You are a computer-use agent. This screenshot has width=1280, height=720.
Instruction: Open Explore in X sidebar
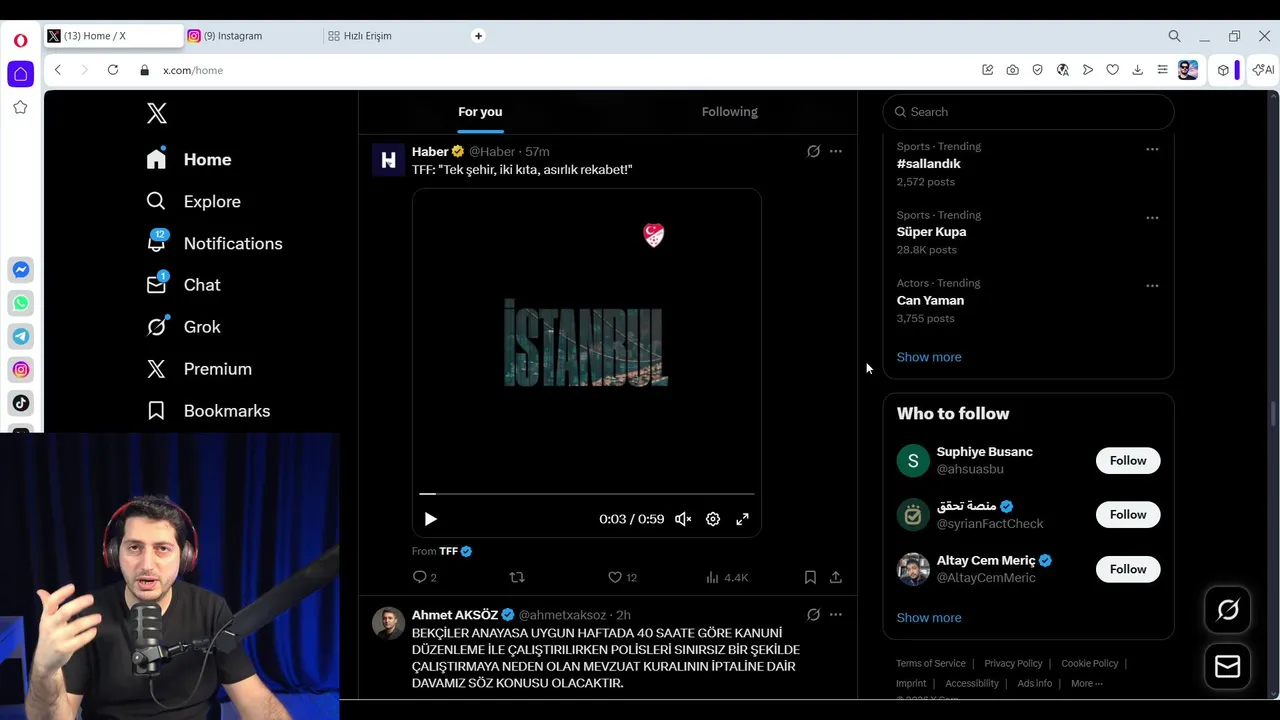click(x=194, y=202)
